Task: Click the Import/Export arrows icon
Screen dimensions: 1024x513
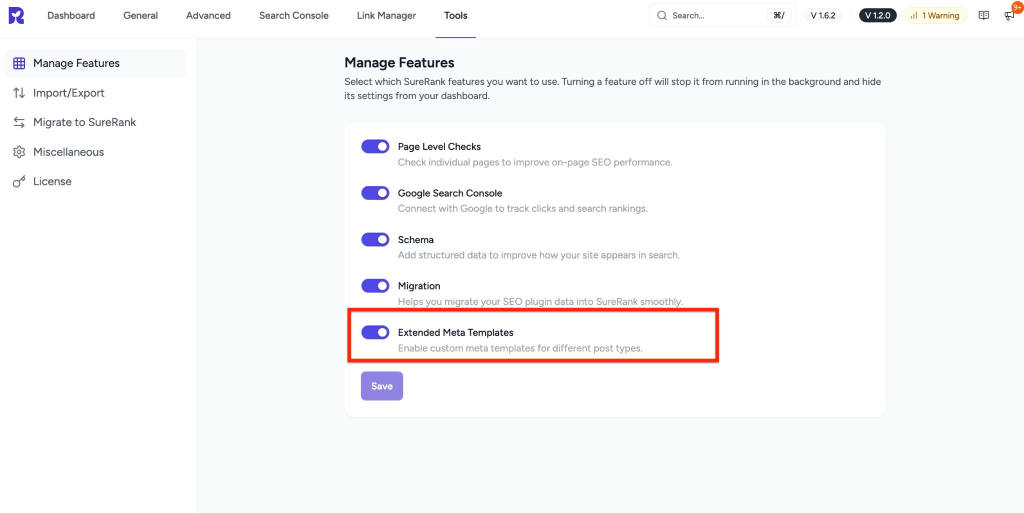Action: [19, 93]
